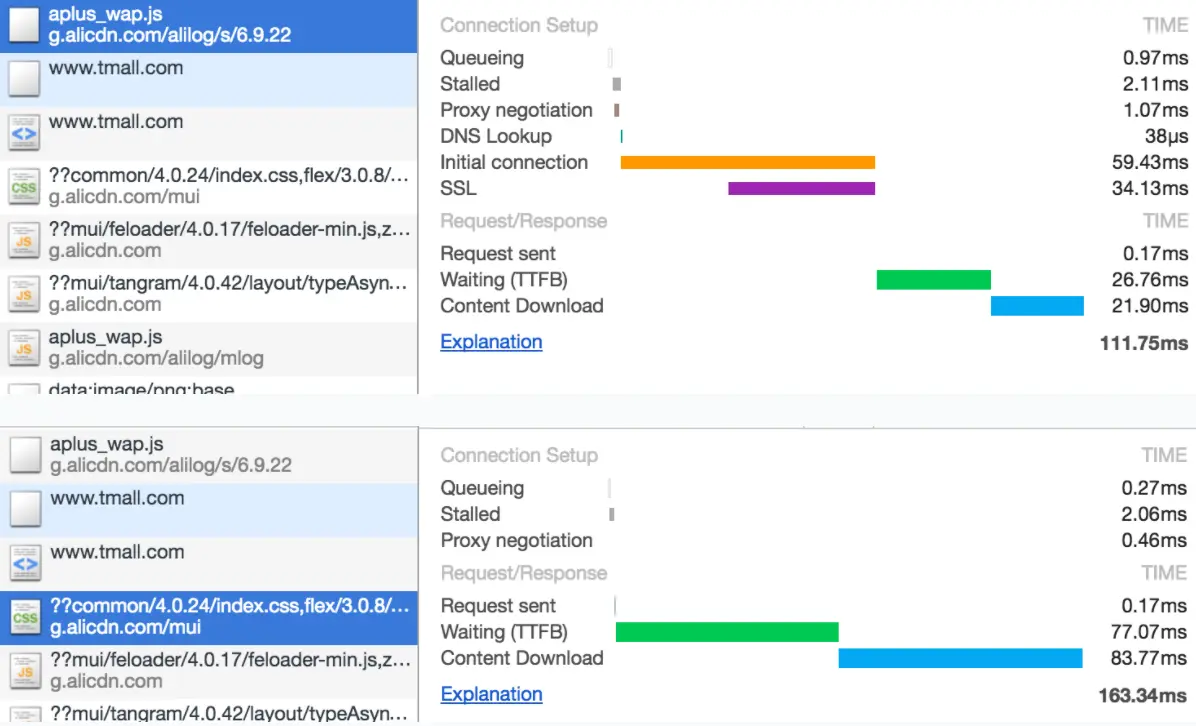Click the green Waiting (TTFB) bar in top panel
The image size is (1196, 726).
pos(933,280)
